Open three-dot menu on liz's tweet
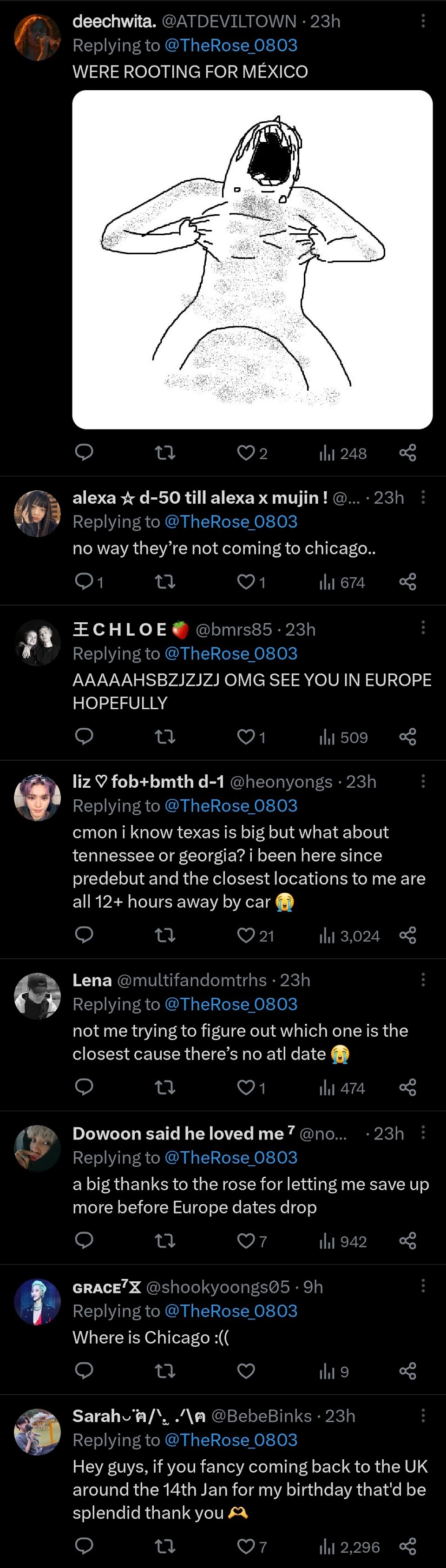Image resolution: width=446 pixels, height=1568 pixels. tap(423, 781)
